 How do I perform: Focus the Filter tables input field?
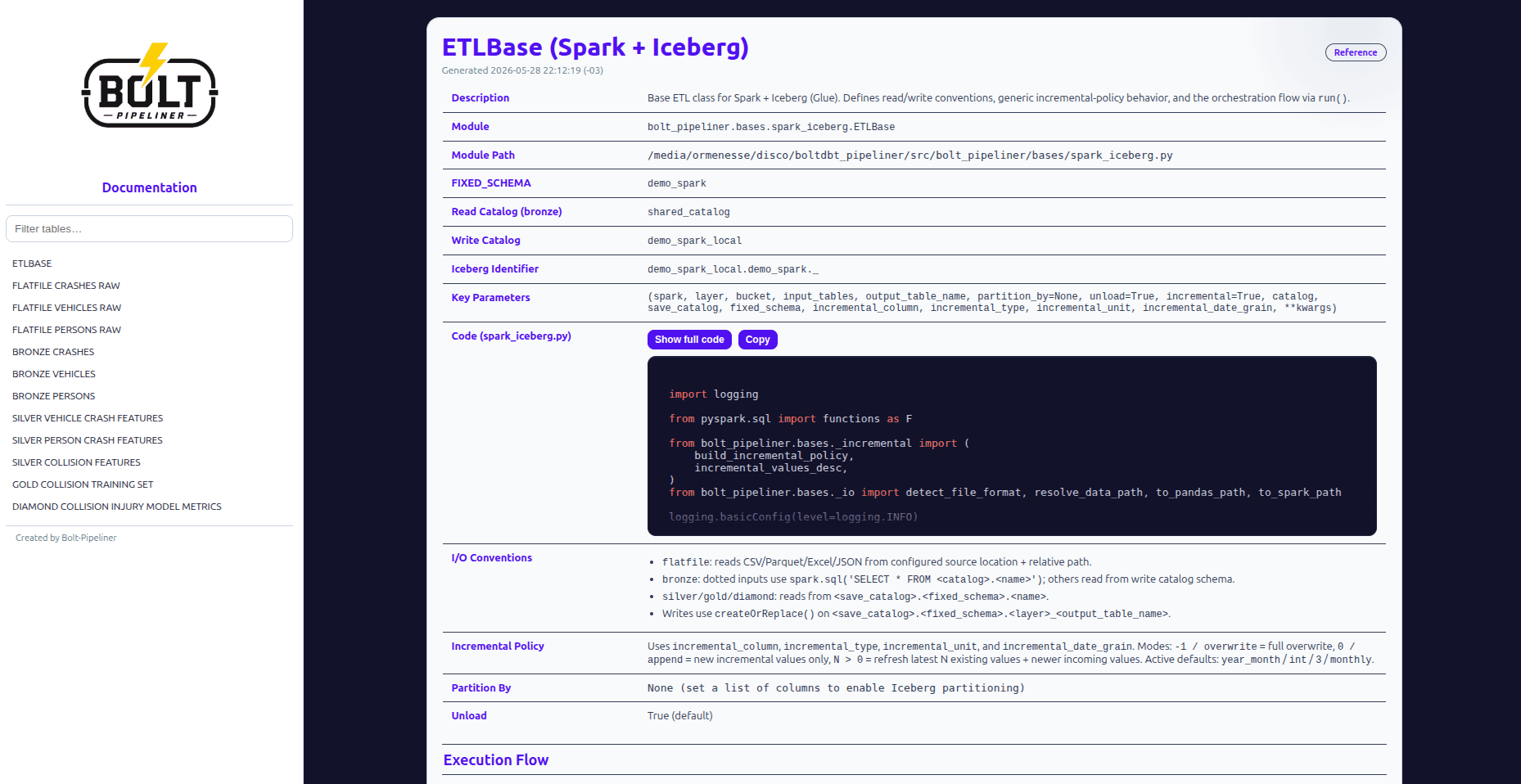click(x=149, y=228)
